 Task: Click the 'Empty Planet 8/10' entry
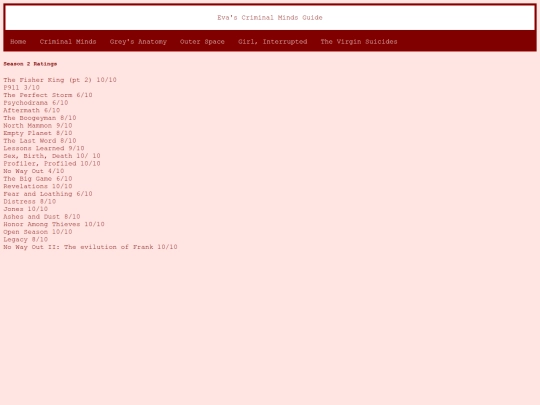38,133
